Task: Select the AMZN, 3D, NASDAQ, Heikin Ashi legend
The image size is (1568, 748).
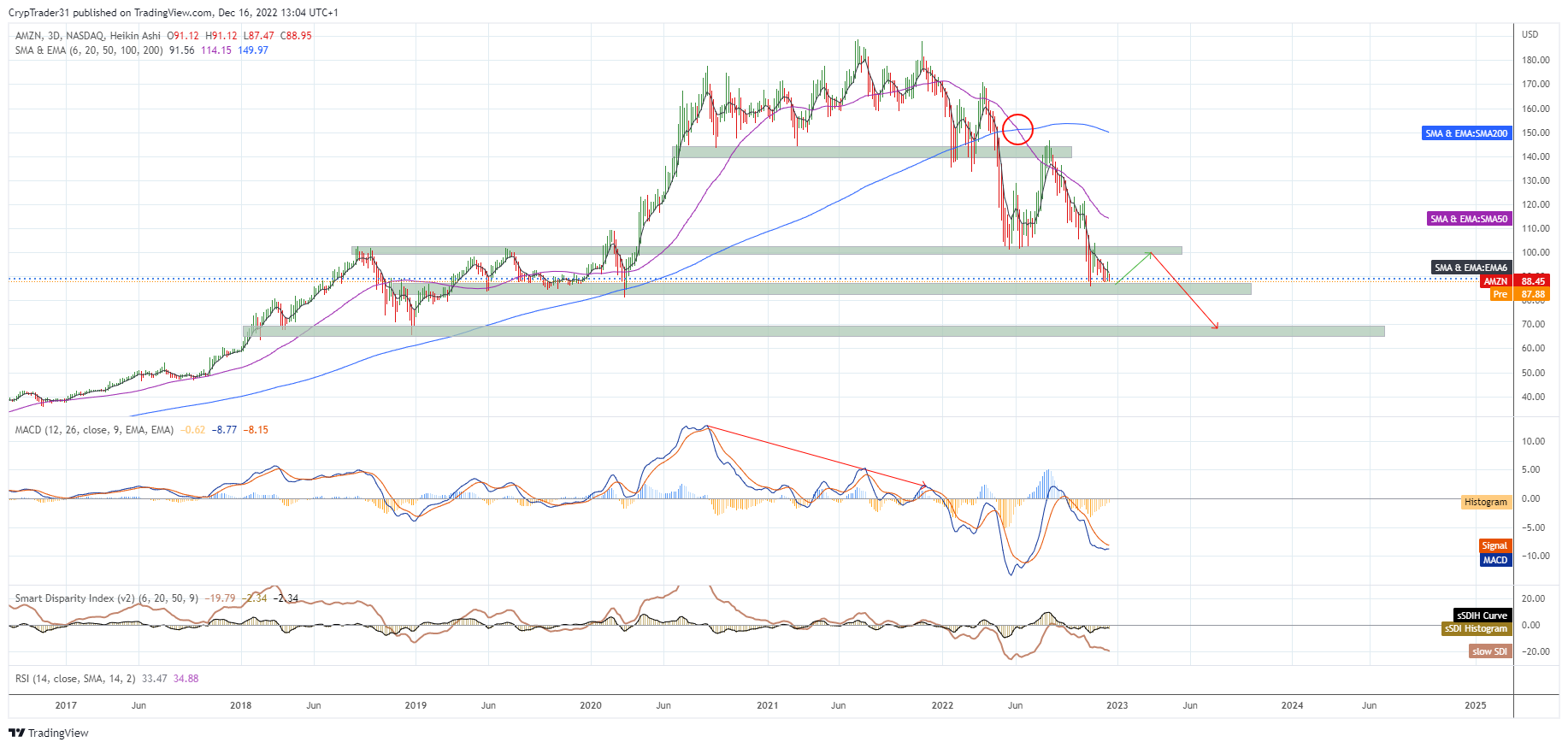Action: (x=88, y=36)
